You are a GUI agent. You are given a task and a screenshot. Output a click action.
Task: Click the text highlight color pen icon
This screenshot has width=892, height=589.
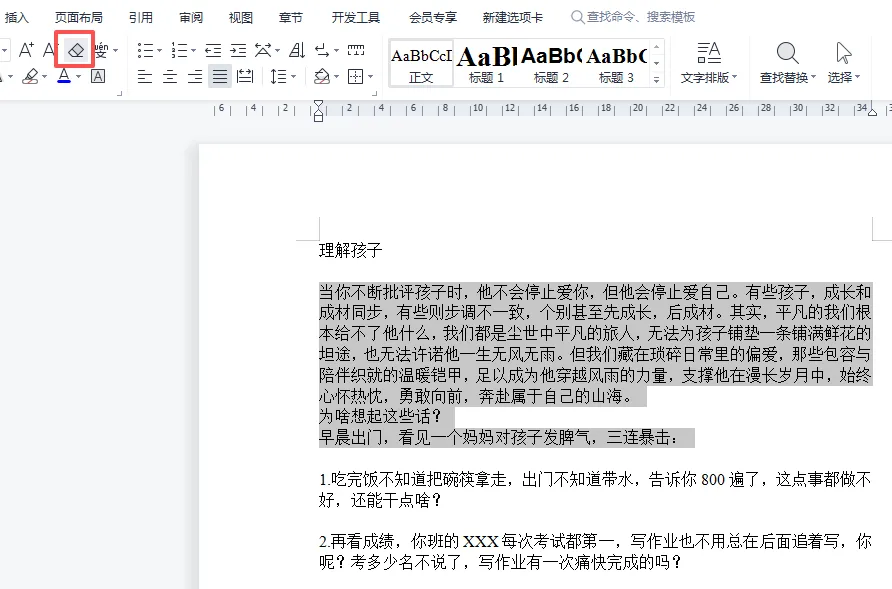coord(30,76)
